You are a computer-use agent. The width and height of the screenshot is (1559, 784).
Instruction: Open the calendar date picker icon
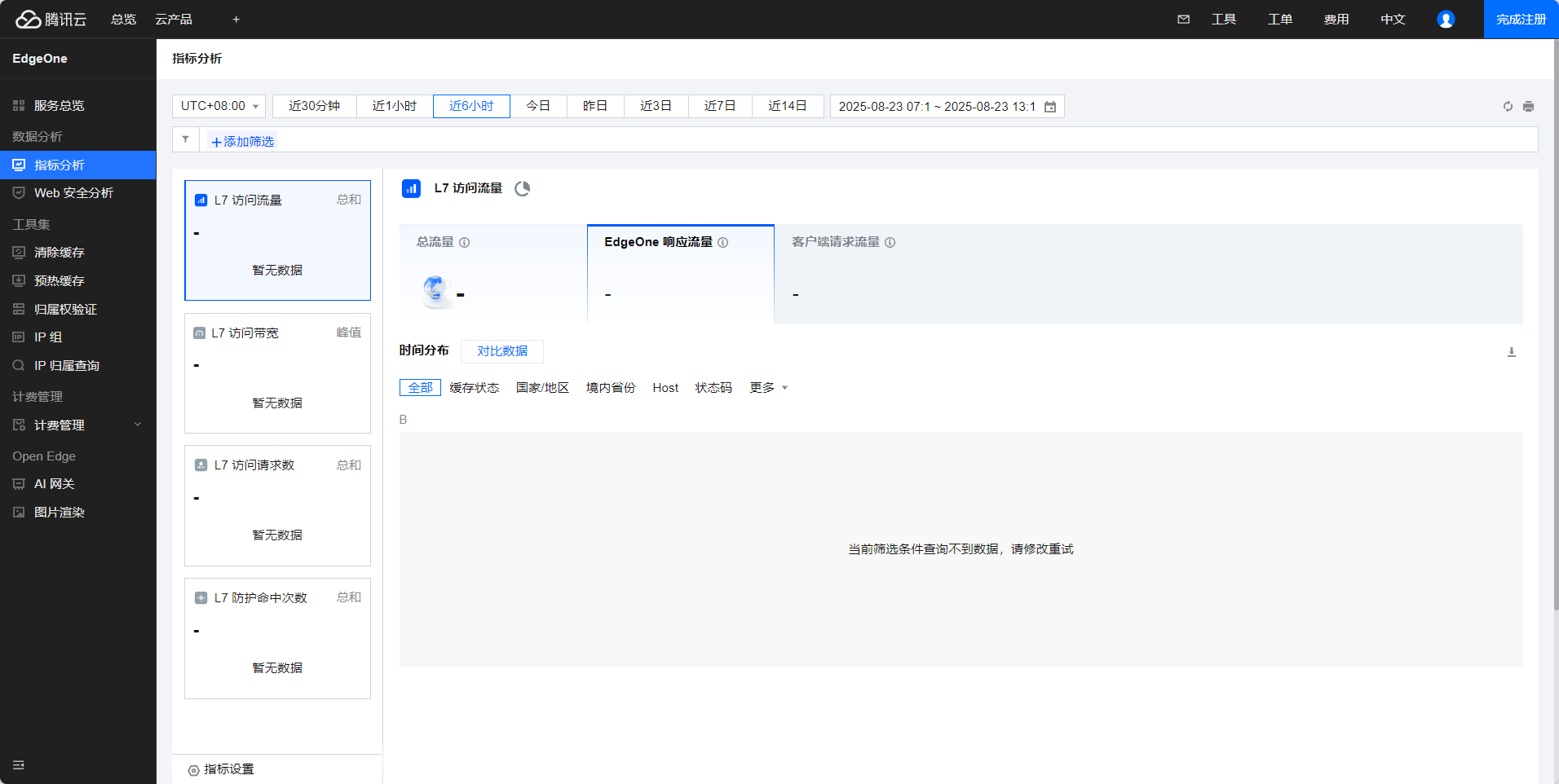(1050, 107)
